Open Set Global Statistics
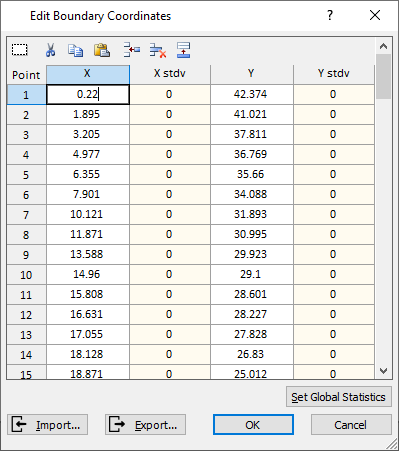The width and height of the screenshot is (399, 451). [339, 397]
